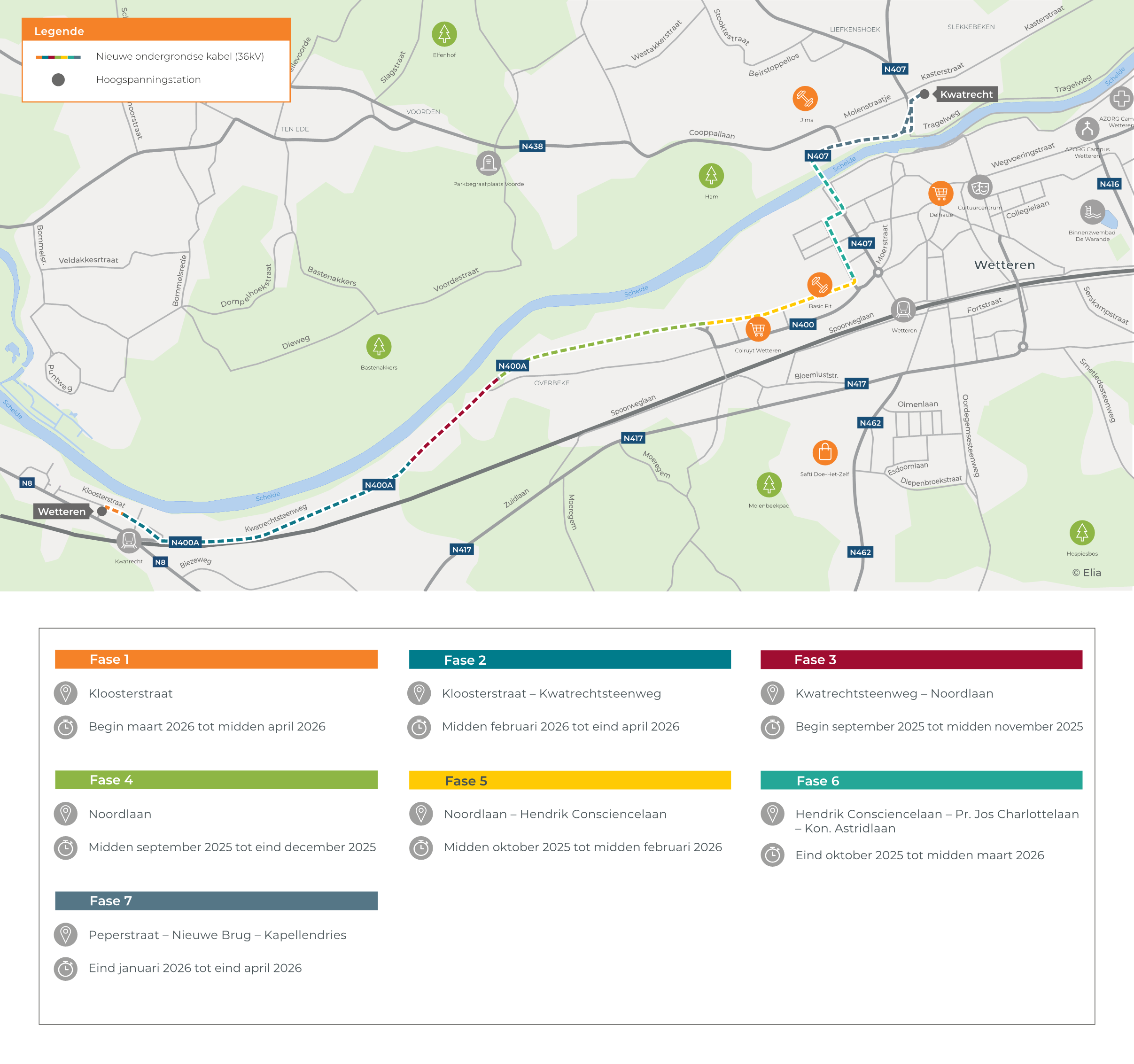
Task: Click the Fase 1 location pin icon
Action: click(x=66, y=693)
